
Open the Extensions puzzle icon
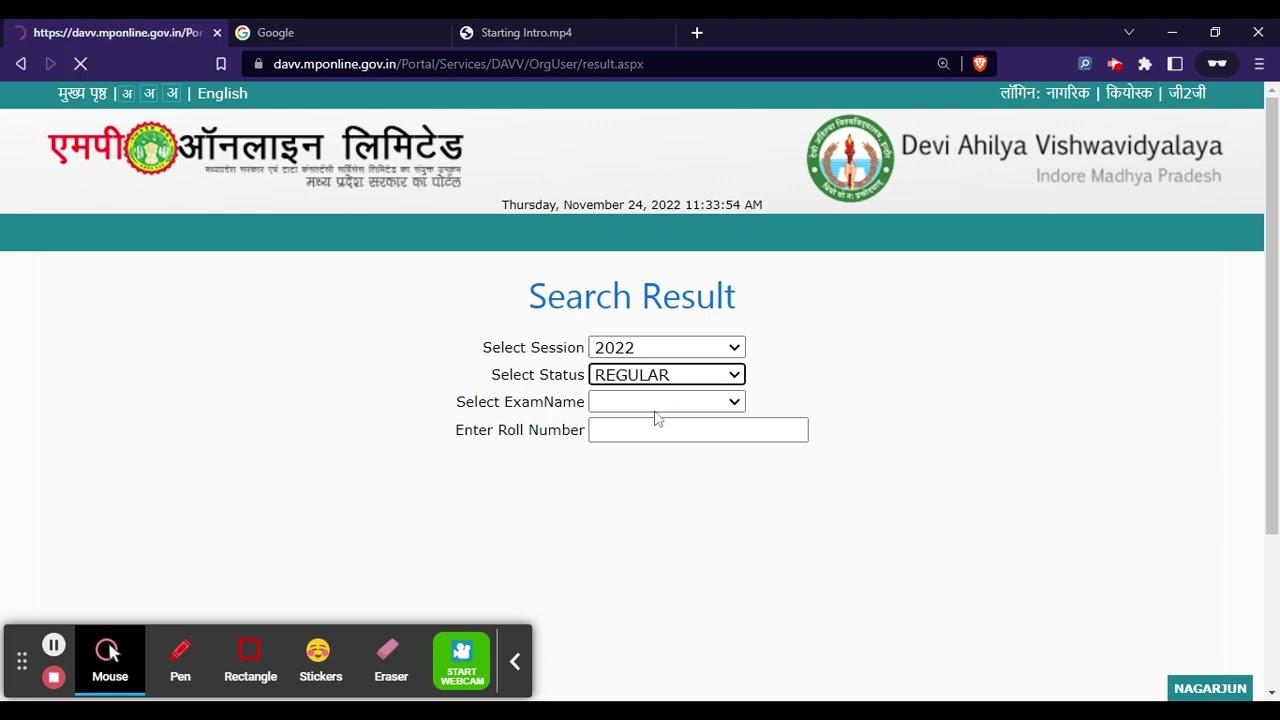pos(1145,63)
